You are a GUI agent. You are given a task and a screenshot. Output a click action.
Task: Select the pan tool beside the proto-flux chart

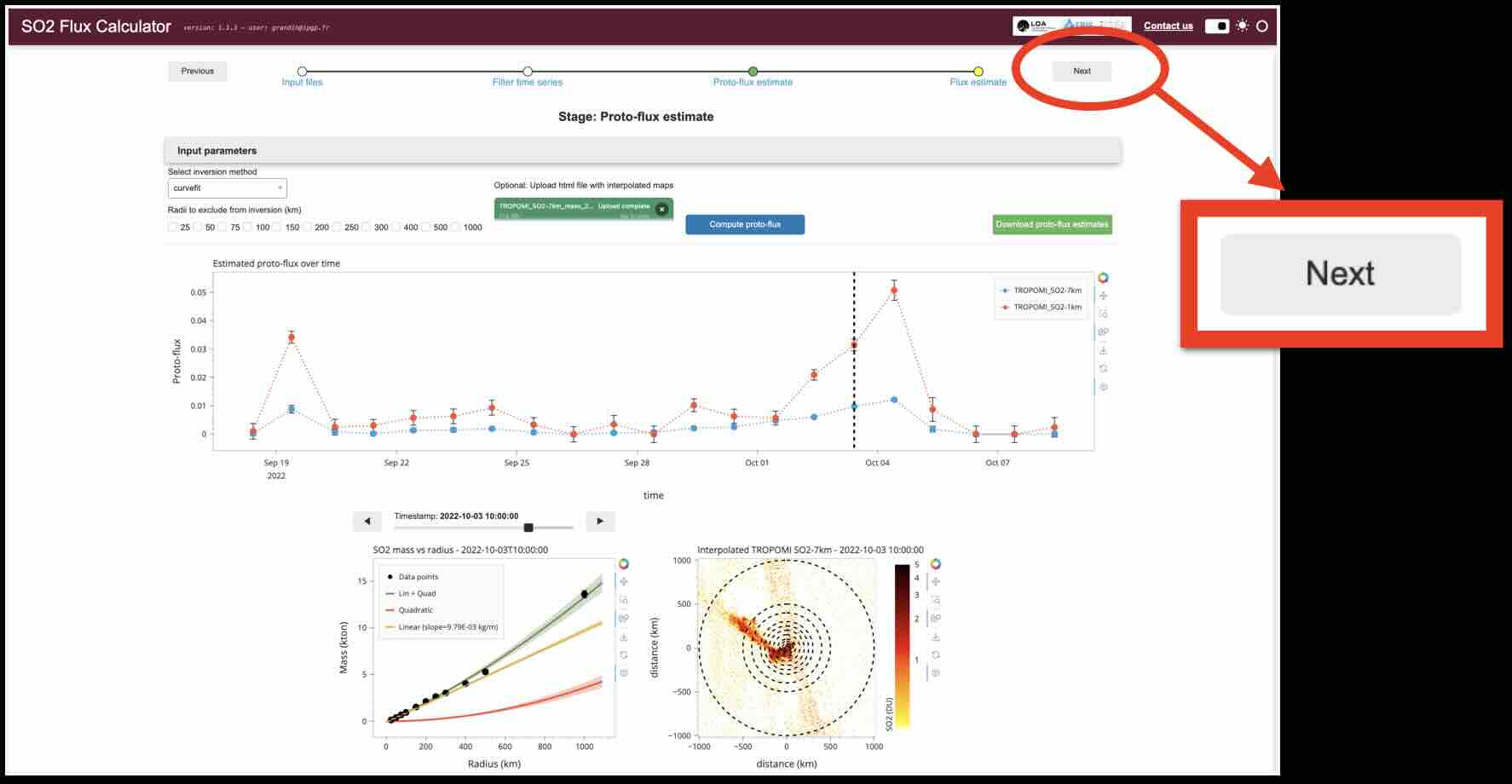click(x=1103, y=296)
